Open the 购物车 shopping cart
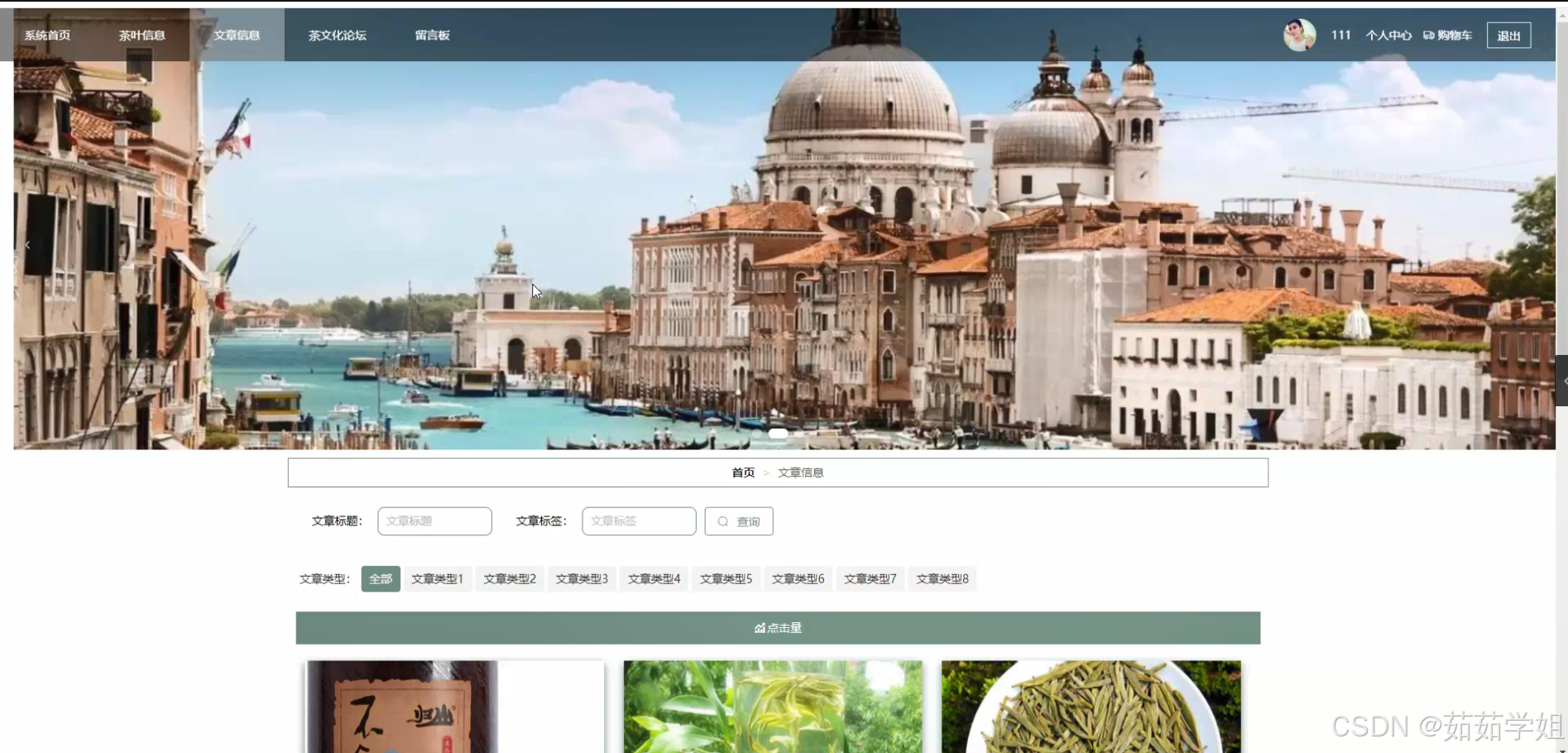This screenshot has height=753, width=1568. (x=1447, y=35)
